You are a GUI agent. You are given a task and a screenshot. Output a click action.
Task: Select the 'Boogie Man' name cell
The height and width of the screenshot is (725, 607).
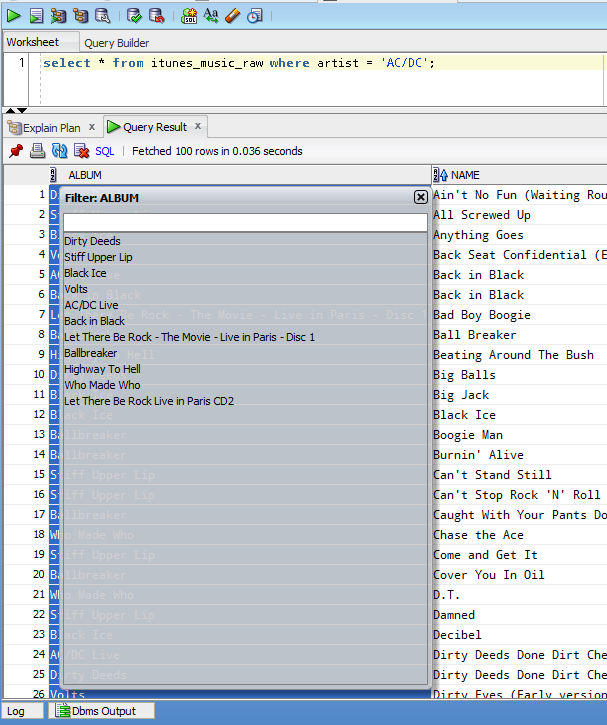point(519,435)
